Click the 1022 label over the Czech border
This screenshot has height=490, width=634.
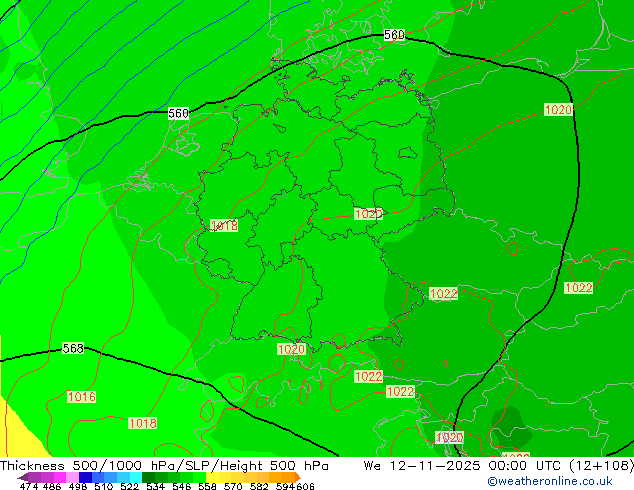click(443, 294)
